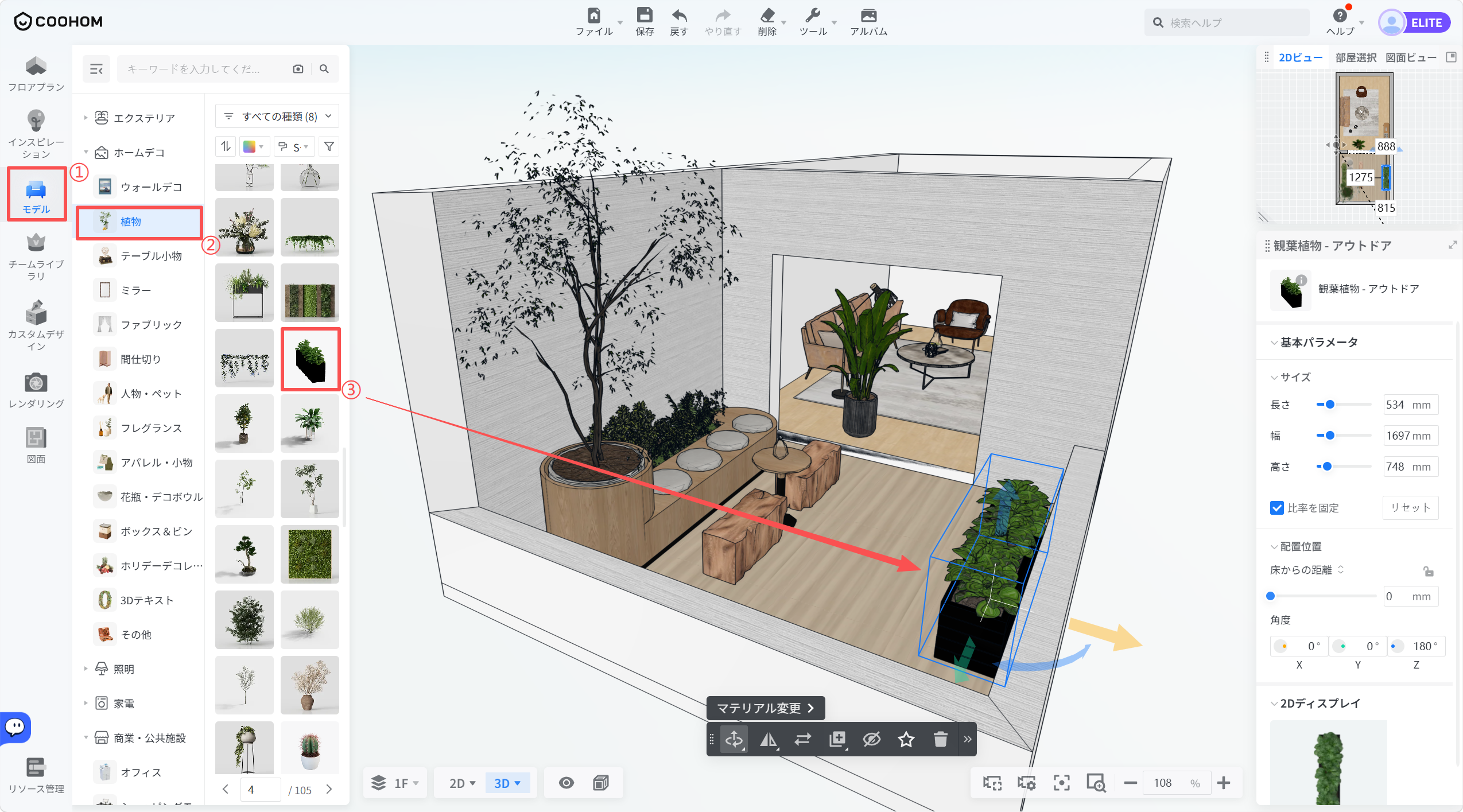
Task: Zoom in with the plus button
Action: point(1223,783)
